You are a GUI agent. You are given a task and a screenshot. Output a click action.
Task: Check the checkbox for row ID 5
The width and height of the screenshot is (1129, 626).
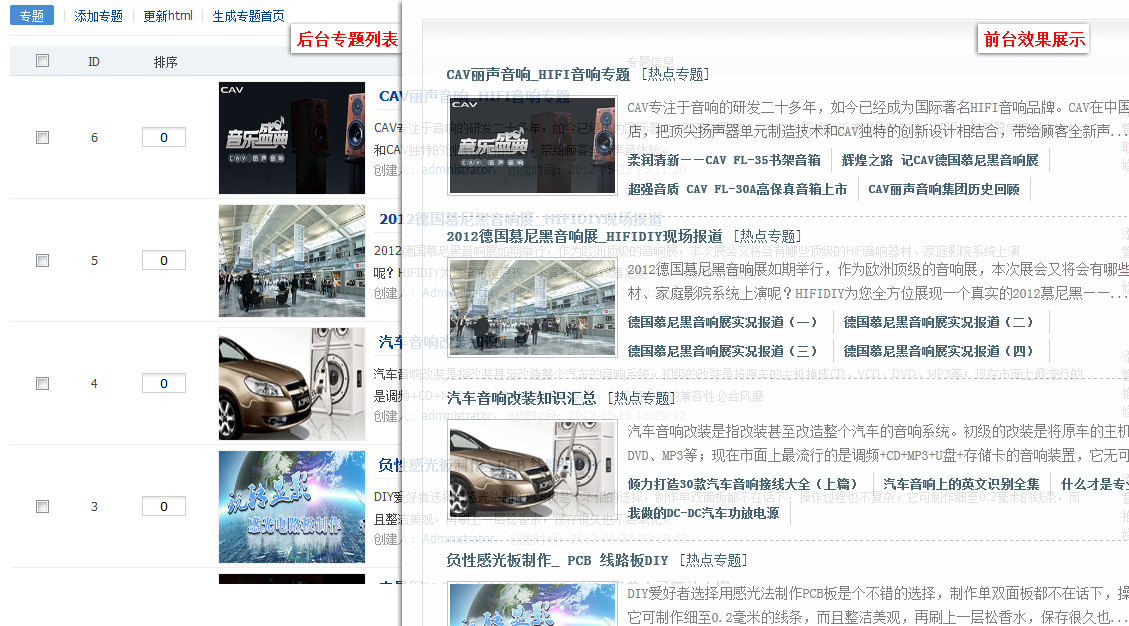coord(42,260)
